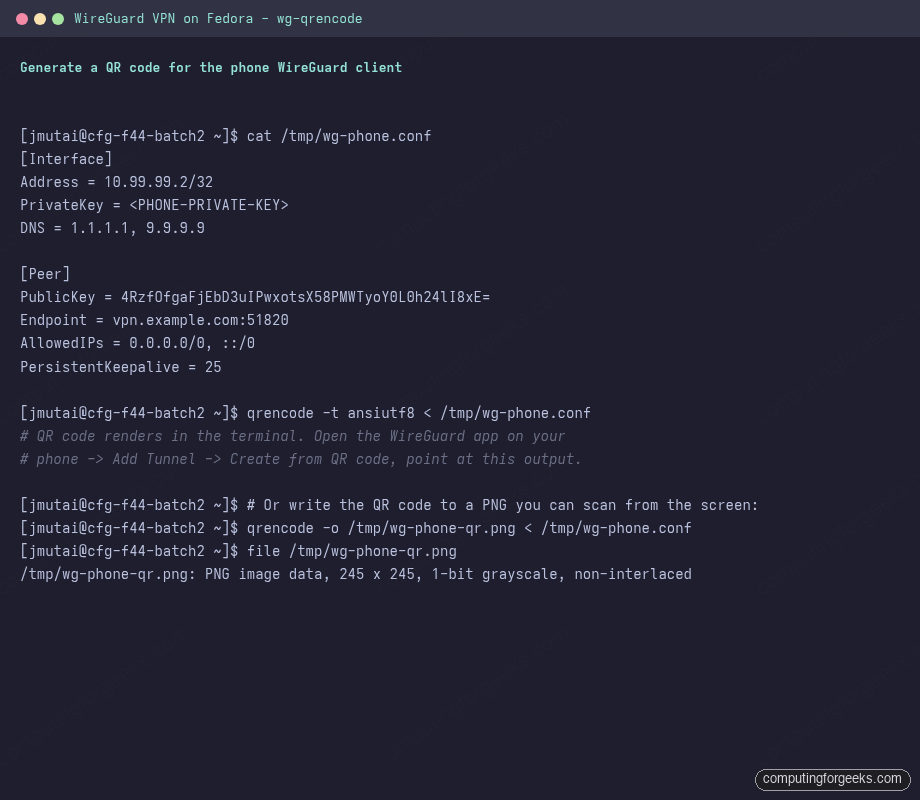
Task: Click the '[Peer]' section line
Action: 45,274
